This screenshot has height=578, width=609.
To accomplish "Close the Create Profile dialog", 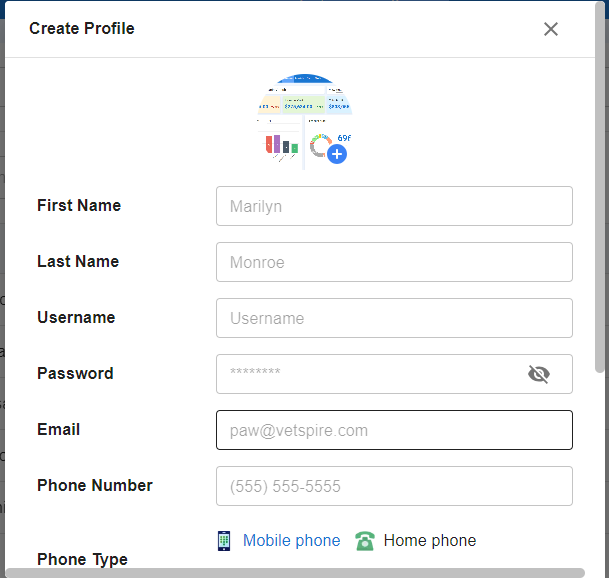I will click(551, 29).
